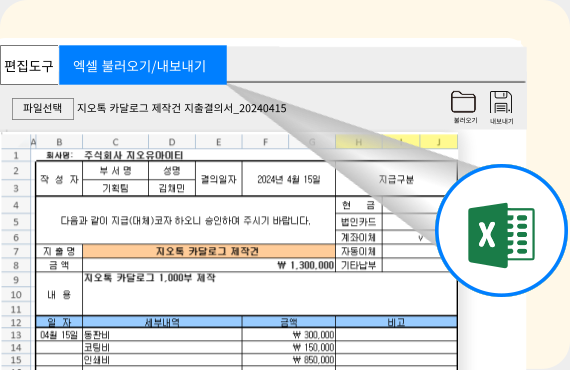Select the 2024년 4월 15일 date cell
Image resolution: width=570 pixels, height=370 pixels.
[289, 179]
